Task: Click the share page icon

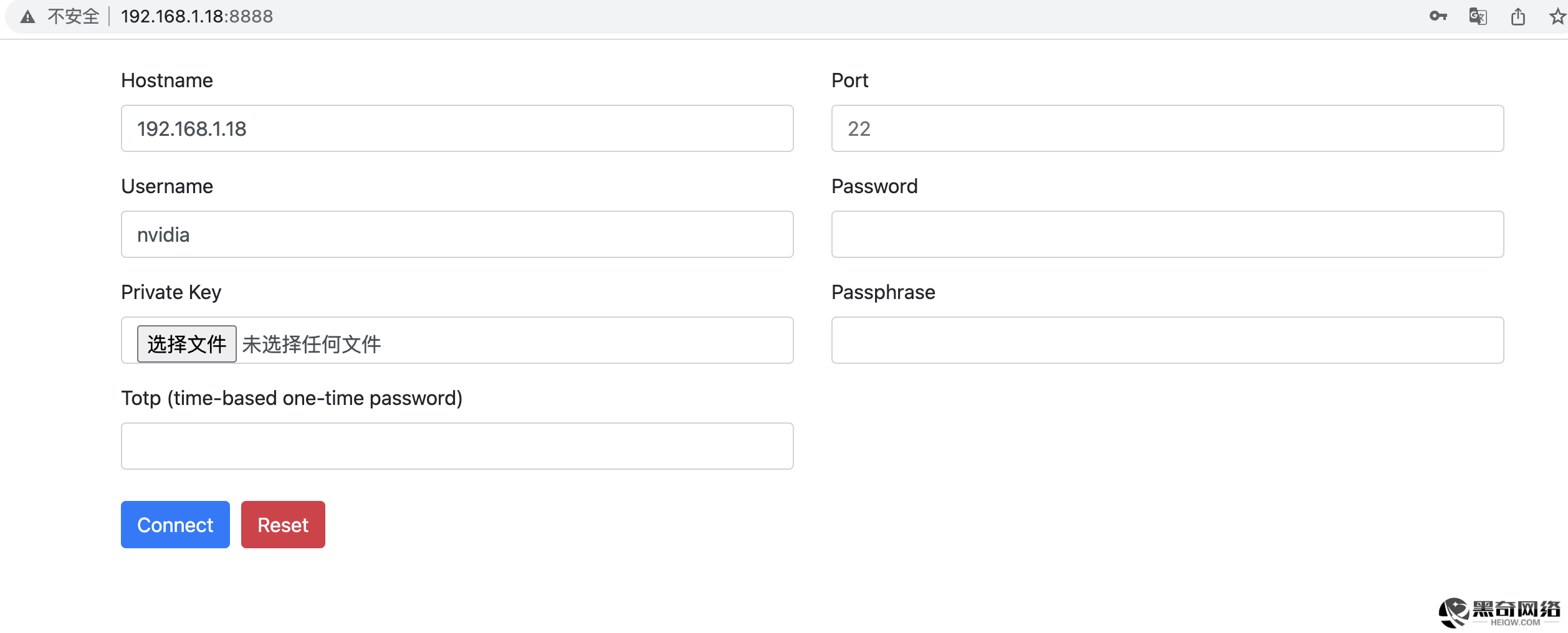Action: 1518,16
